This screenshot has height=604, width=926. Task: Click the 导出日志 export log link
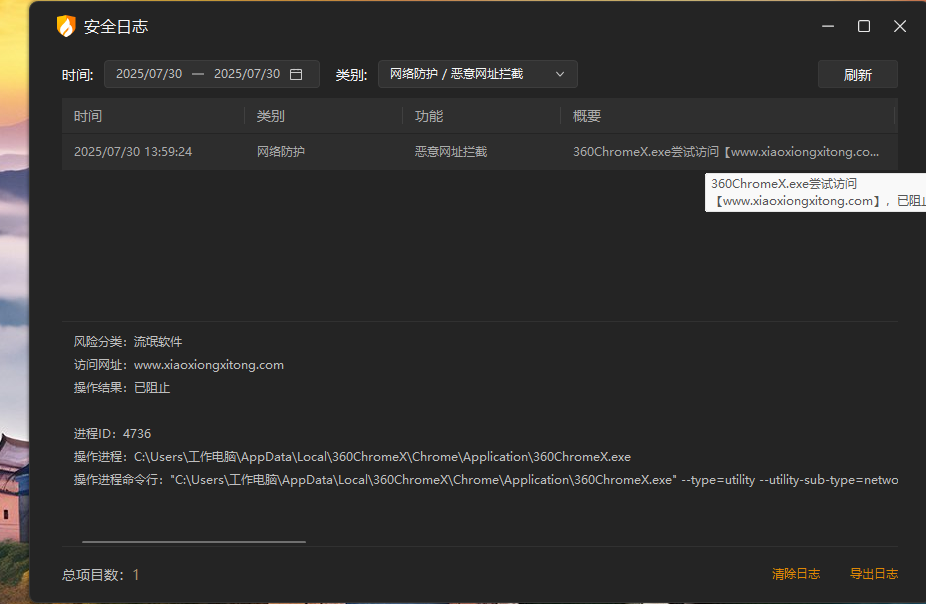click(x=873, y=574)
